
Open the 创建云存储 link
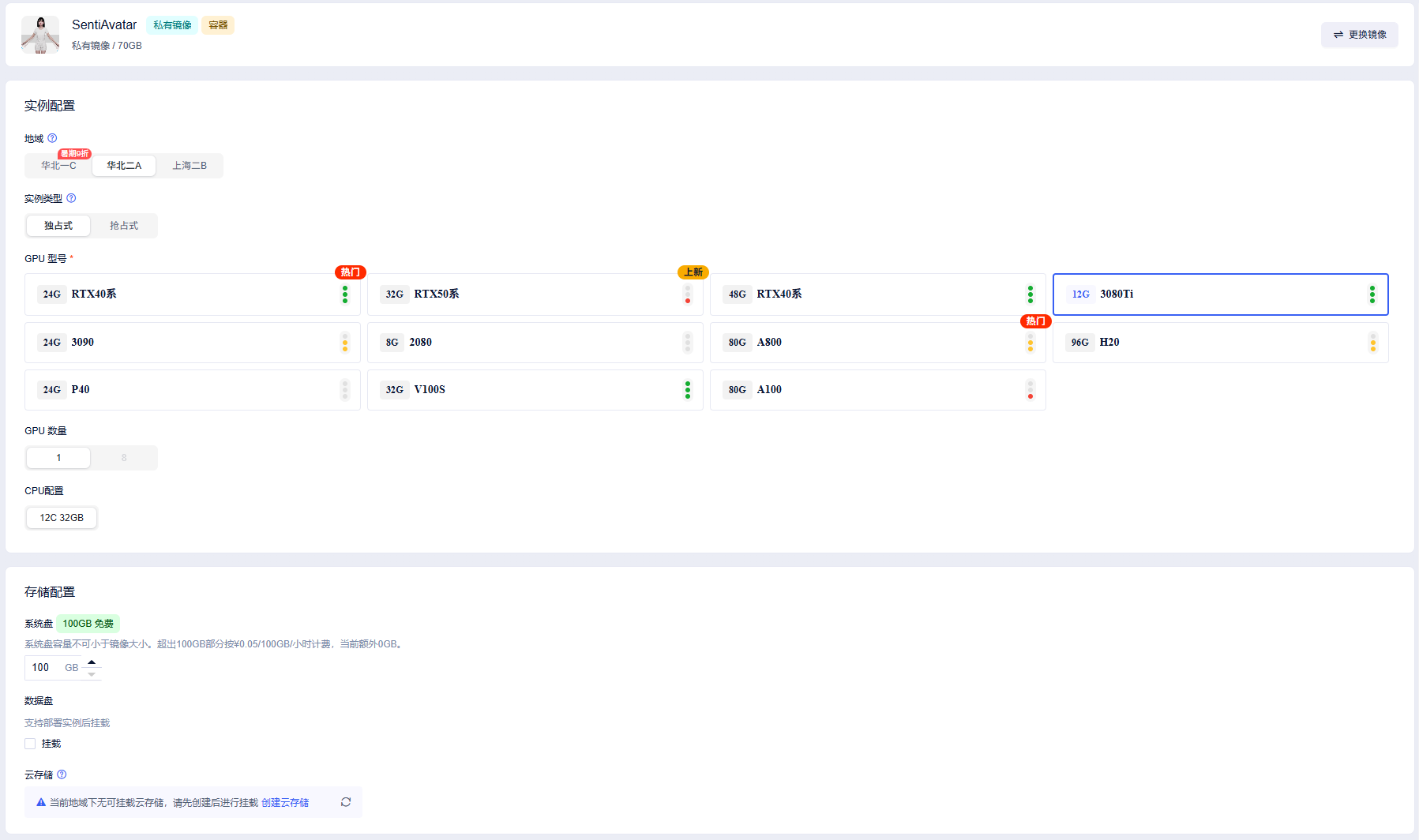click(285, 803)
